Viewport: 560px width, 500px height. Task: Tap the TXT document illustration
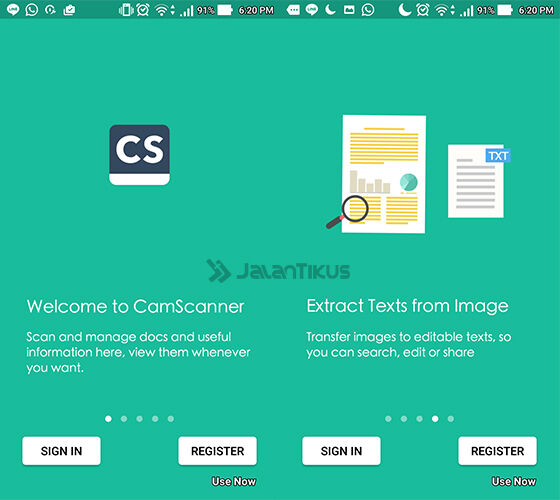click(x=479, y=181)
